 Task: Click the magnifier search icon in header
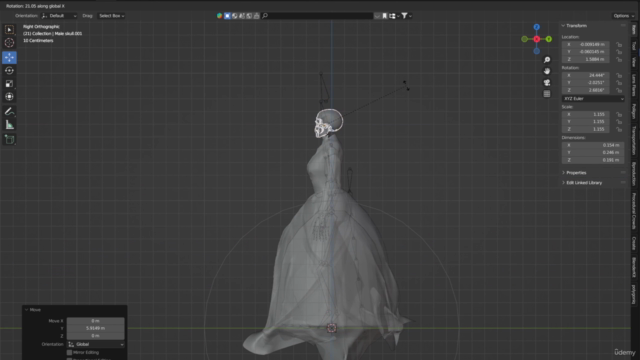265,16
